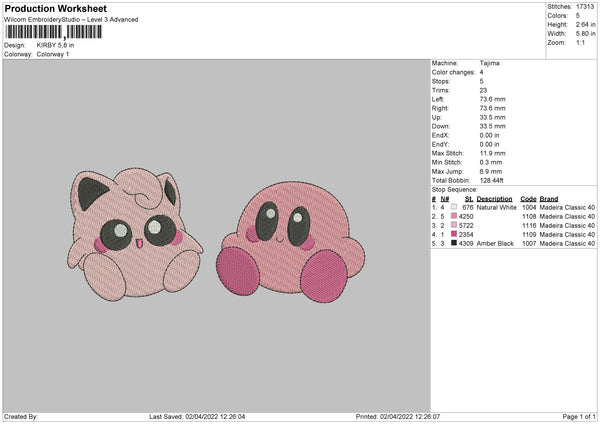Click the Brand column header
The width and height of the screenshot is (600, 424).
tap(551, 198)
